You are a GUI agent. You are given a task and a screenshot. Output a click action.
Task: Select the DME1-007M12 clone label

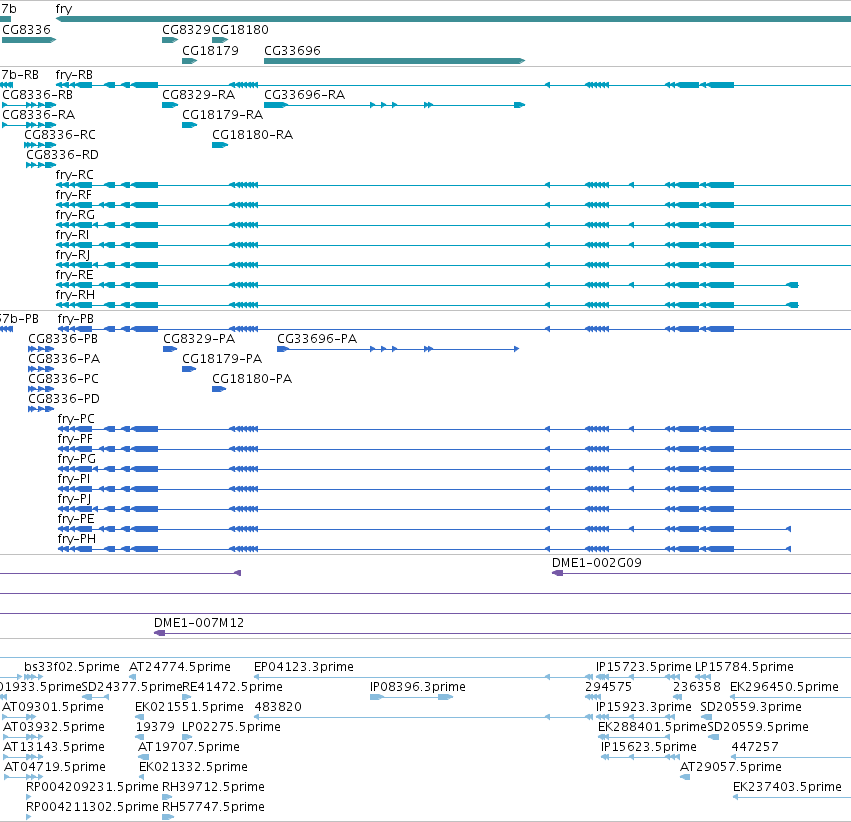(x=199, y=623)
